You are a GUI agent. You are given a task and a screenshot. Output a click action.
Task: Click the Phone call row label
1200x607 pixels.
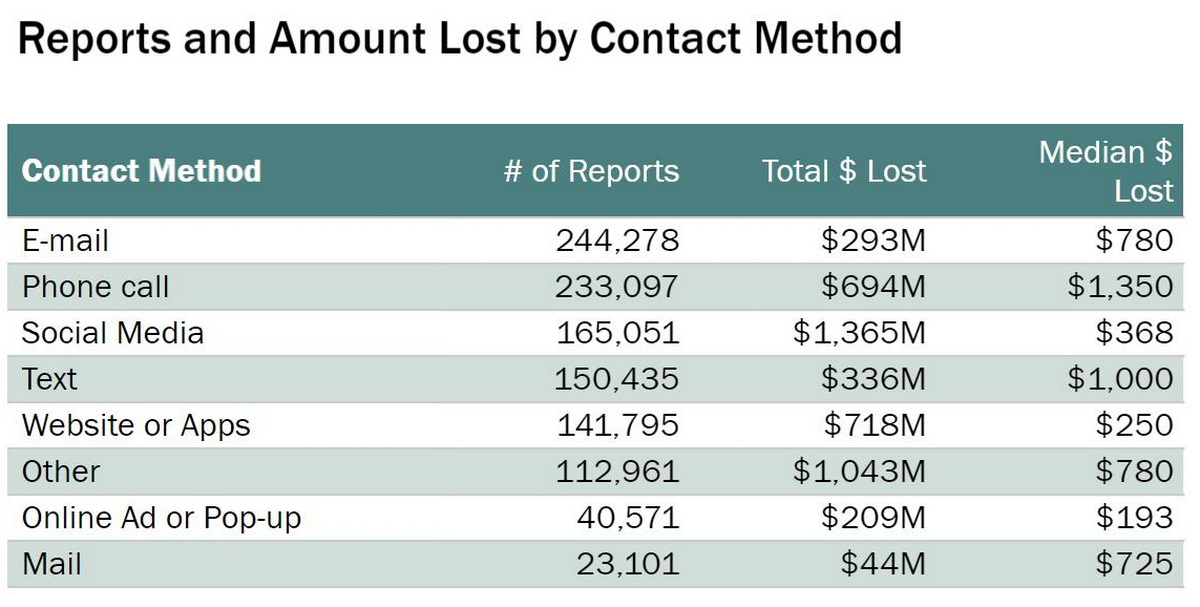click(95, 287)
